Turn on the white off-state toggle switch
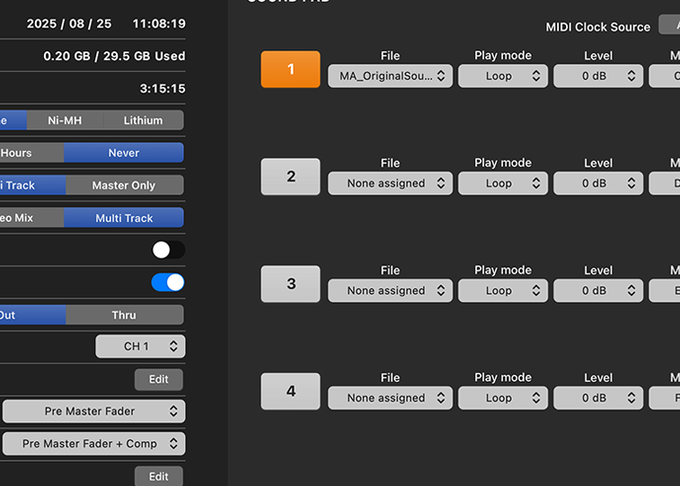The image size is (680, 486). 168,250
